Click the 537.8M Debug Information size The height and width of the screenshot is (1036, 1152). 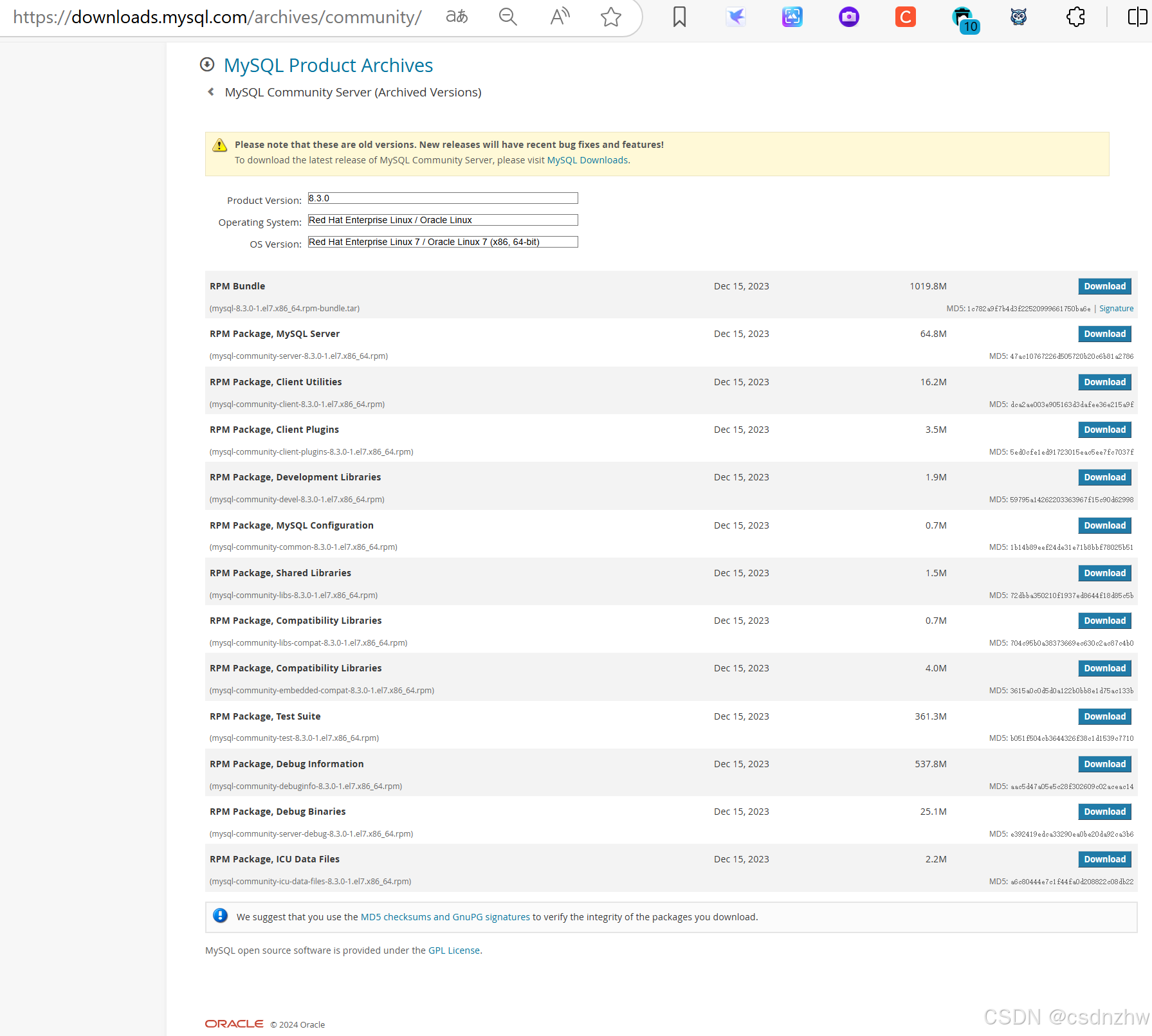coord(931,764)
